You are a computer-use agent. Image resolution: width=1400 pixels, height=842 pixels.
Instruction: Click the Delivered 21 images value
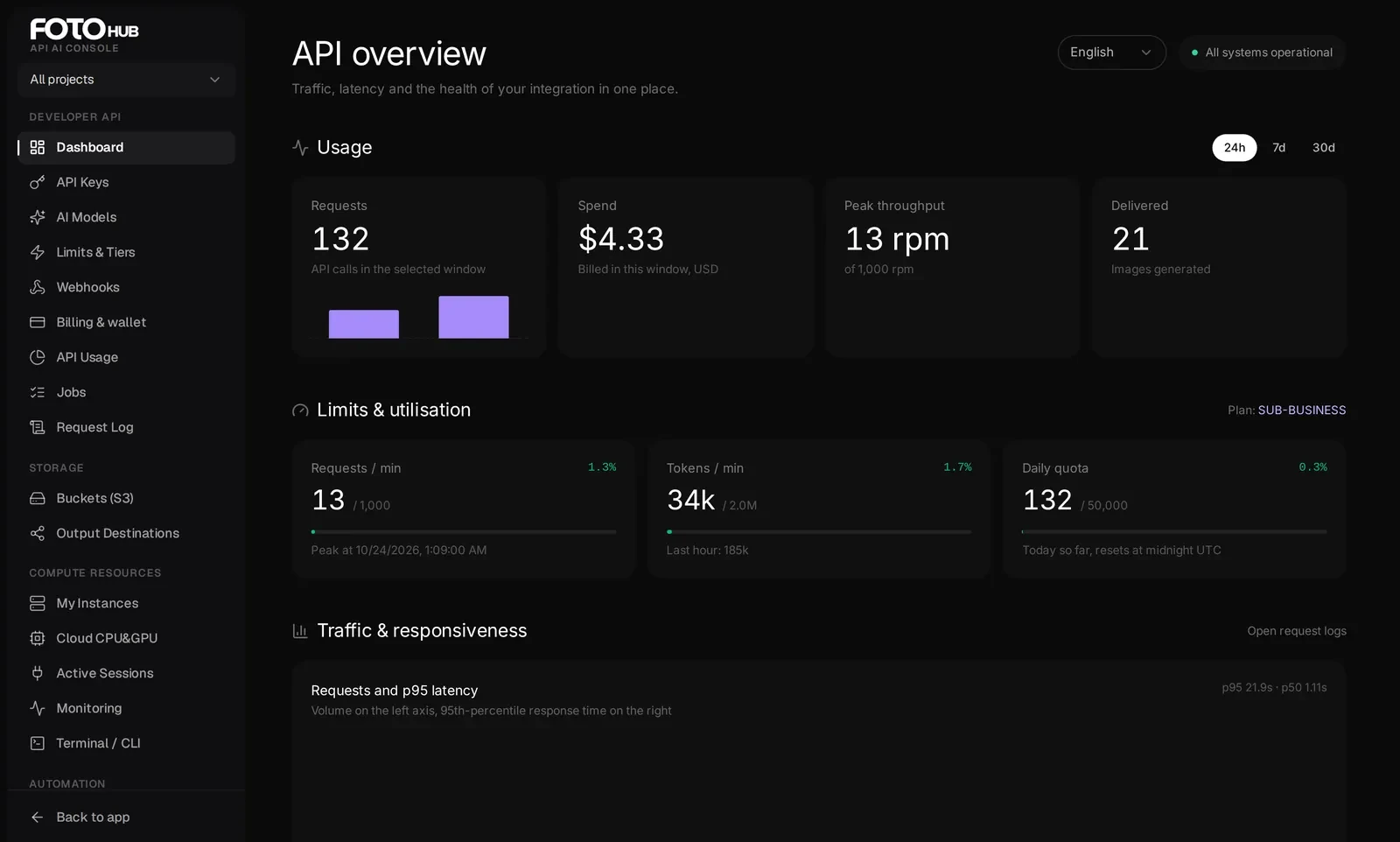click(1130, 239)
